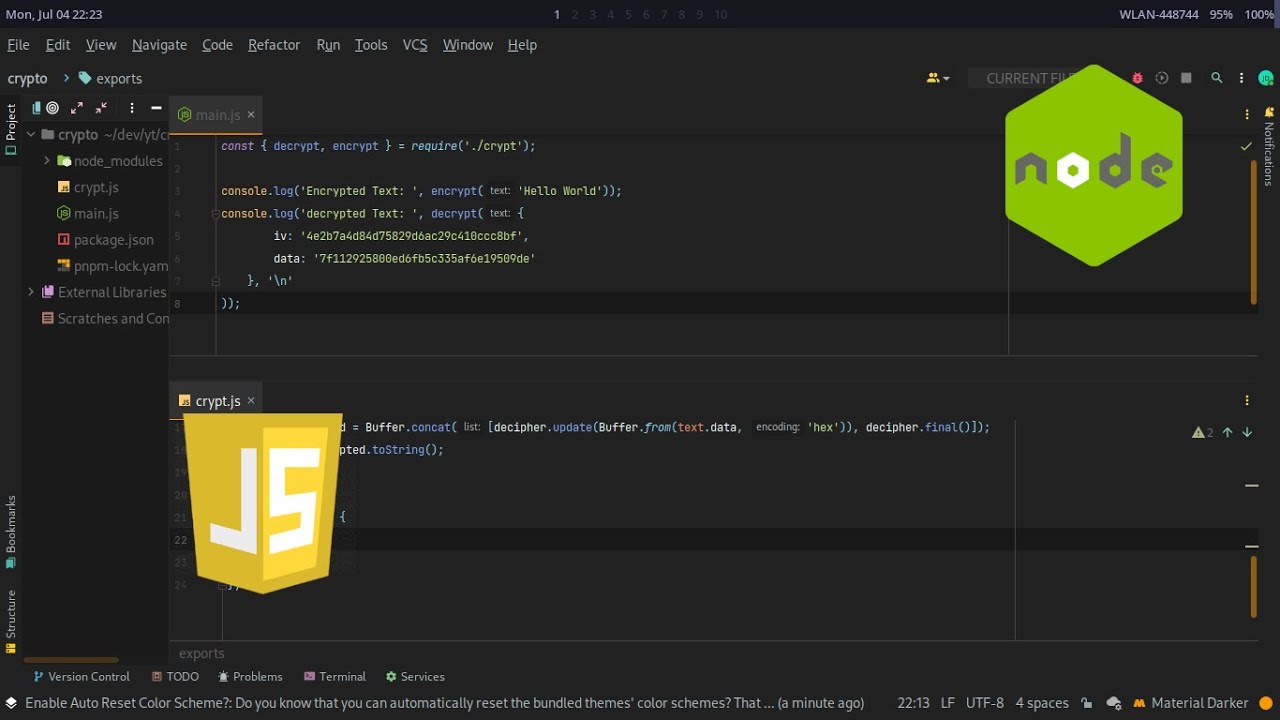
Task: Open Project panel options three-dot menu
Action: pos(131,108)
